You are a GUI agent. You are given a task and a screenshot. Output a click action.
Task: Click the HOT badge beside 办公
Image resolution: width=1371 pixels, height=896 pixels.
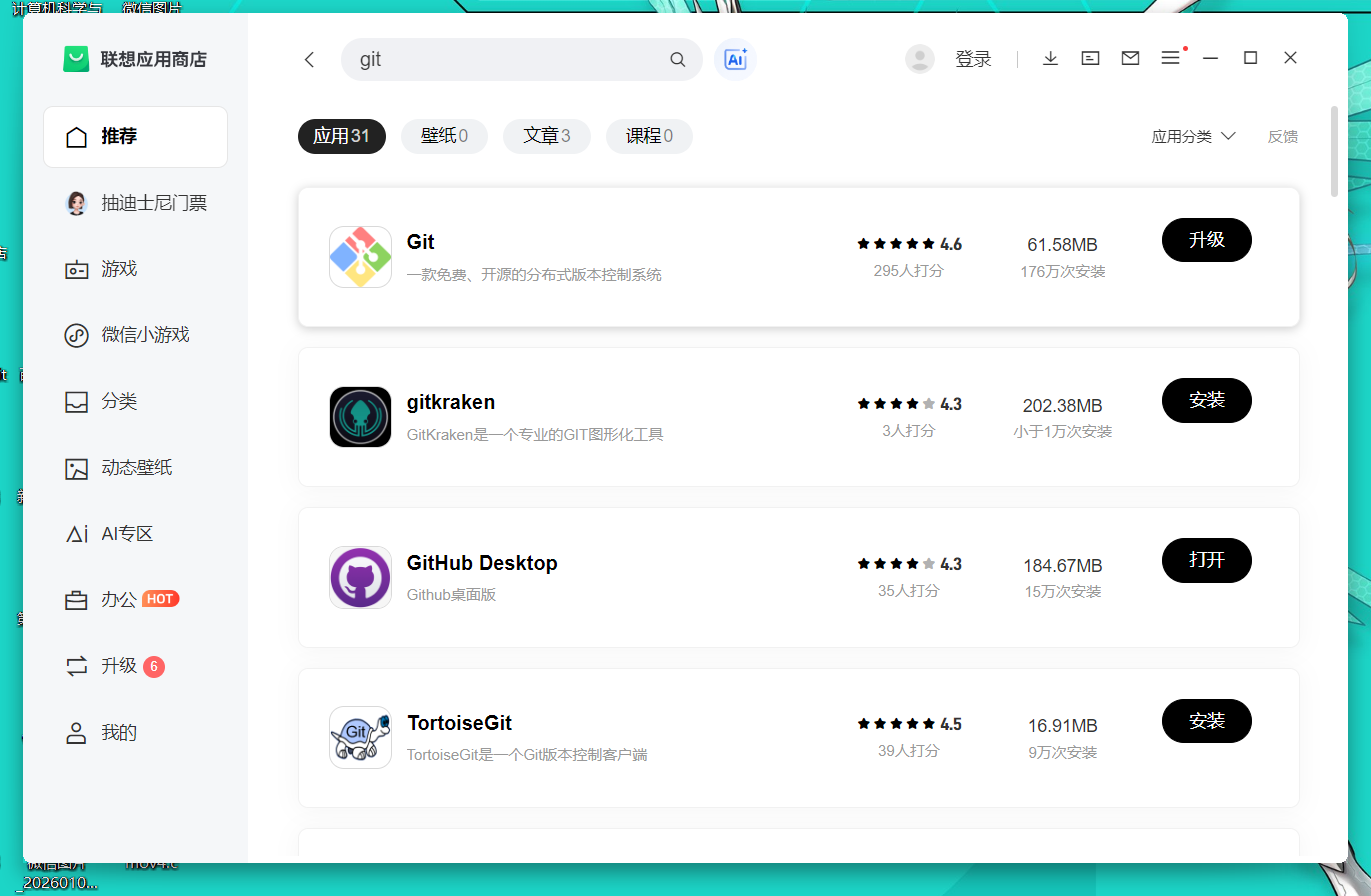(160, 599)
